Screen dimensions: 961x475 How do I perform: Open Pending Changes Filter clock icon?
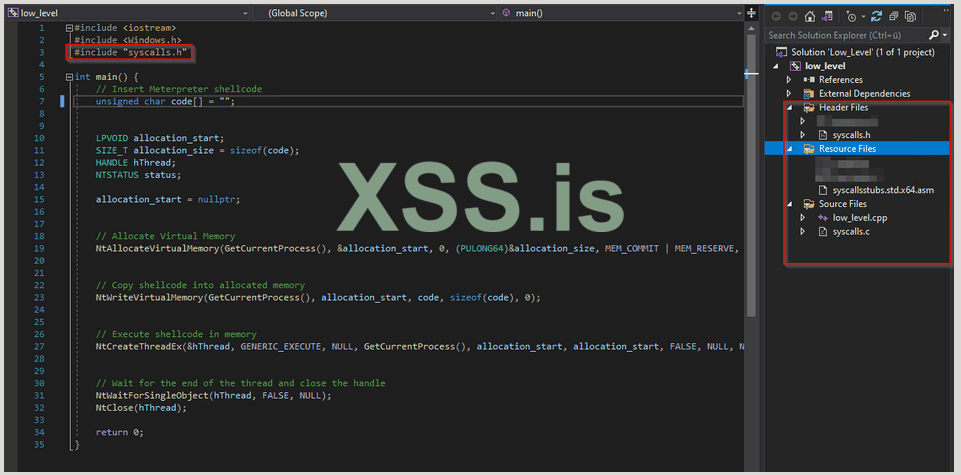click(x=851, y=17)
